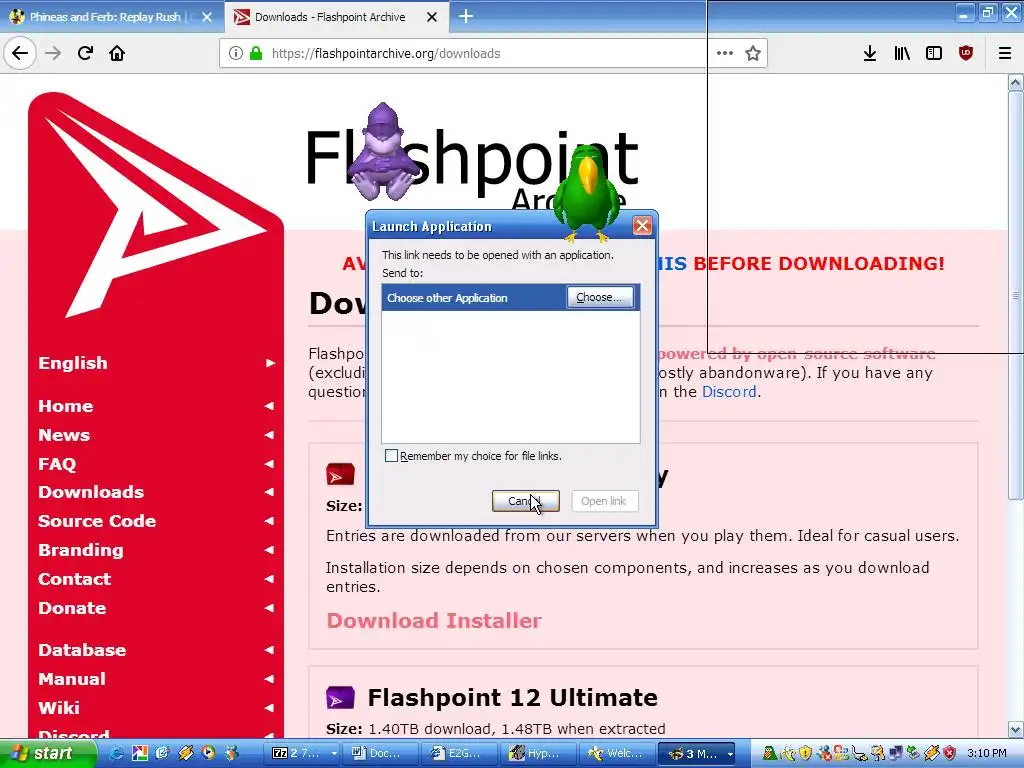1024x768 pixels.
Task: Click the green padlock security icon
Action: (x=256, y=53)
